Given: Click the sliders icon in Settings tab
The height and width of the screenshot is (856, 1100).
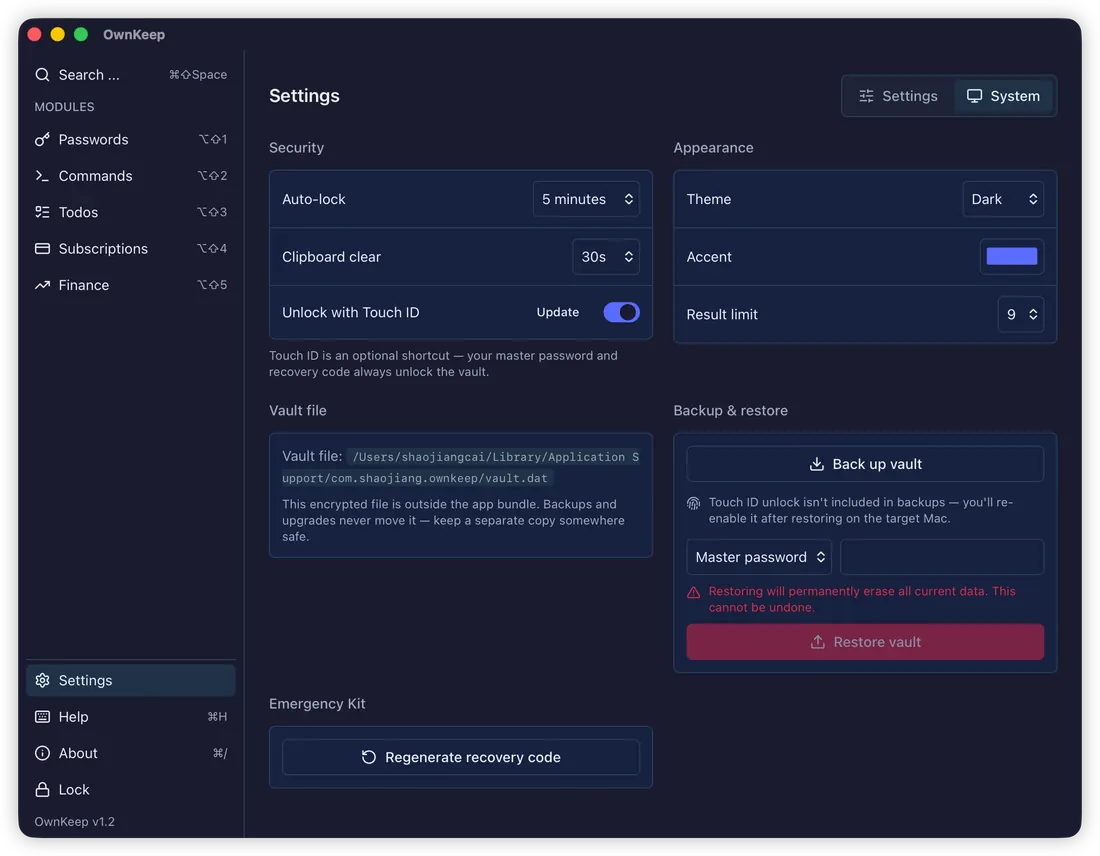Looking at the screenshot, I should [866, 96].
